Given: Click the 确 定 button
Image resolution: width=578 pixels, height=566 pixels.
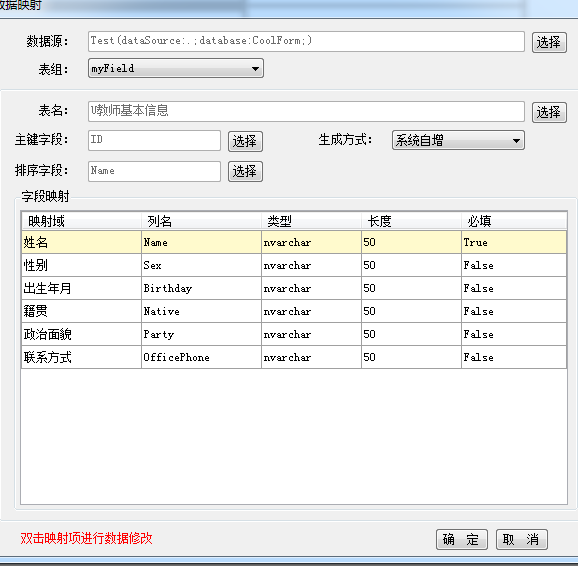Looking at the screenshot, I should [462, 539].
